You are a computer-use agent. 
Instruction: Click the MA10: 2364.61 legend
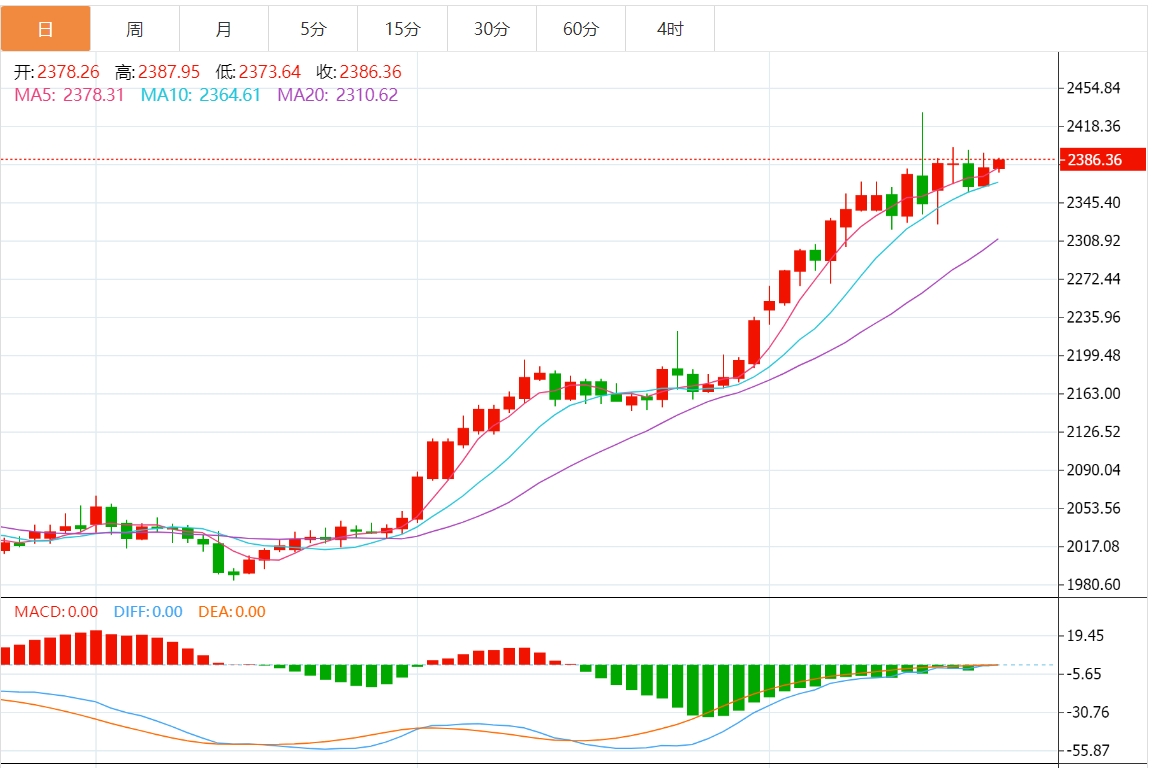tap(201, 95)
